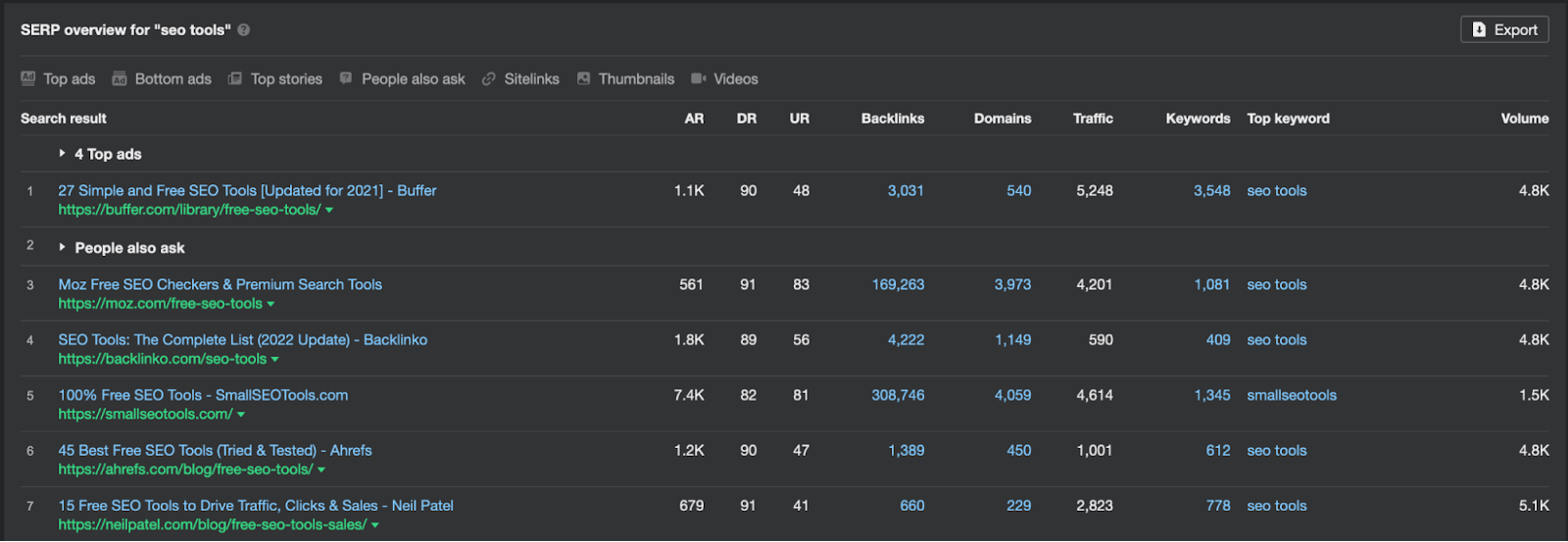Click the Sitelinks chain icon
Viewport: 1568px width, 542px height.
489,78
